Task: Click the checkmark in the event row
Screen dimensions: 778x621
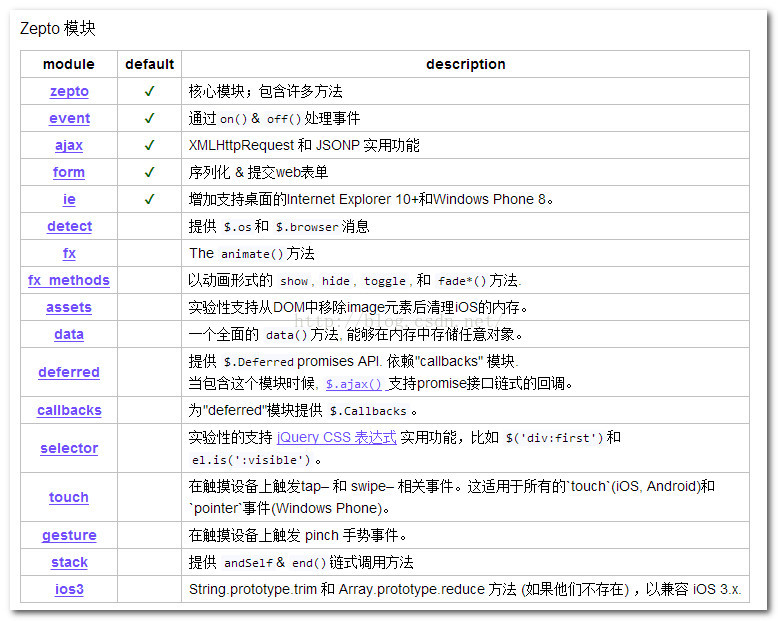Action: (x=149, y=118)
